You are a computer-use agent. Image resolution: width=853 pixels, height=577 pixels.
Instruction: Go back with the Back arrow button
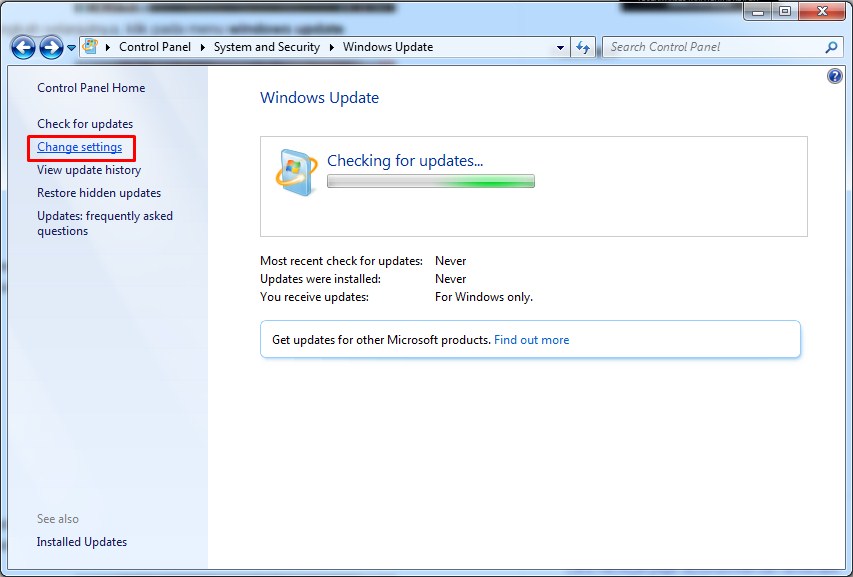[x=23, y=47]
